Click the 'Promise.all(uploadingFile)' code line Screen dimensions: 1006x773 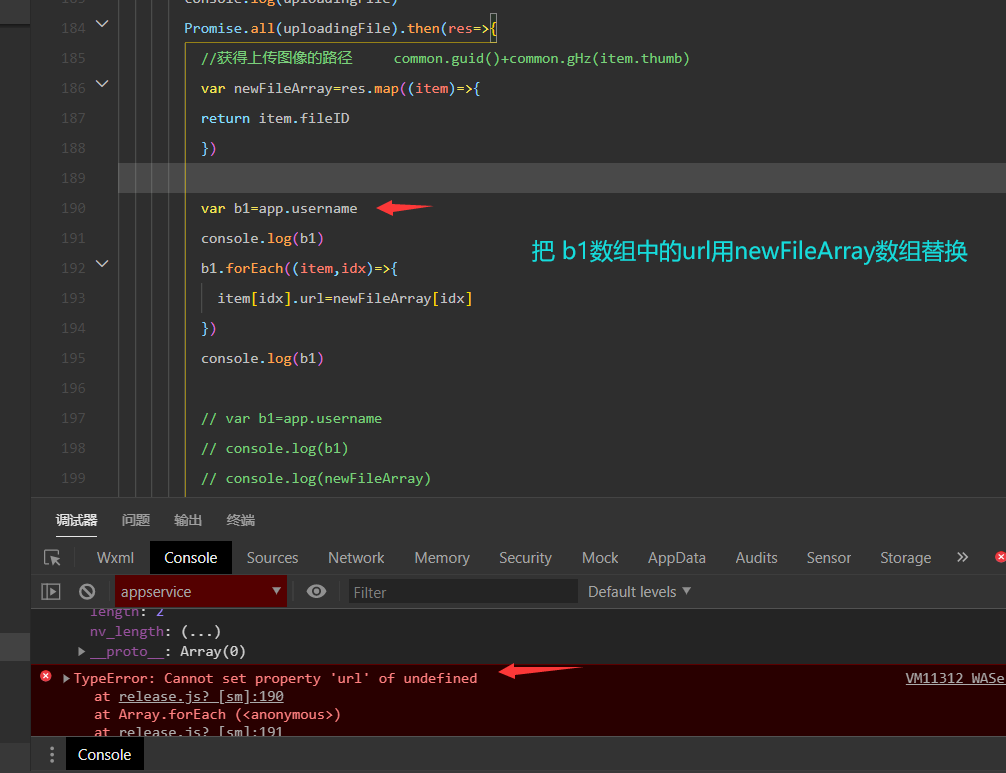(x=341, y=28)
